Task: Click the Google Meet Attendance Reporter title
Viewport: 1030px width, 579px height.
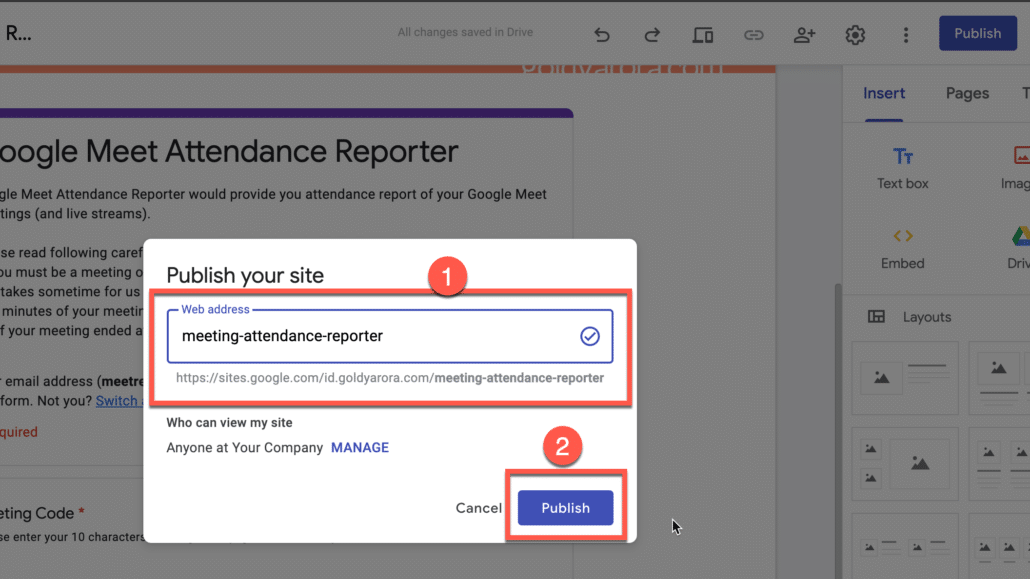Action: (x=229, y=152)
